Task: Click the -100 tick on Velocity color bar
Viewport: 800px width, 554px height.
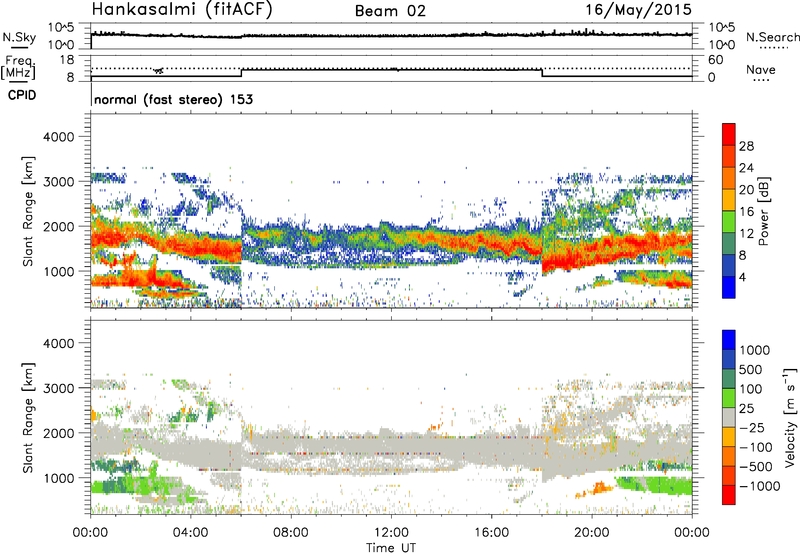Action: [756, 447]
